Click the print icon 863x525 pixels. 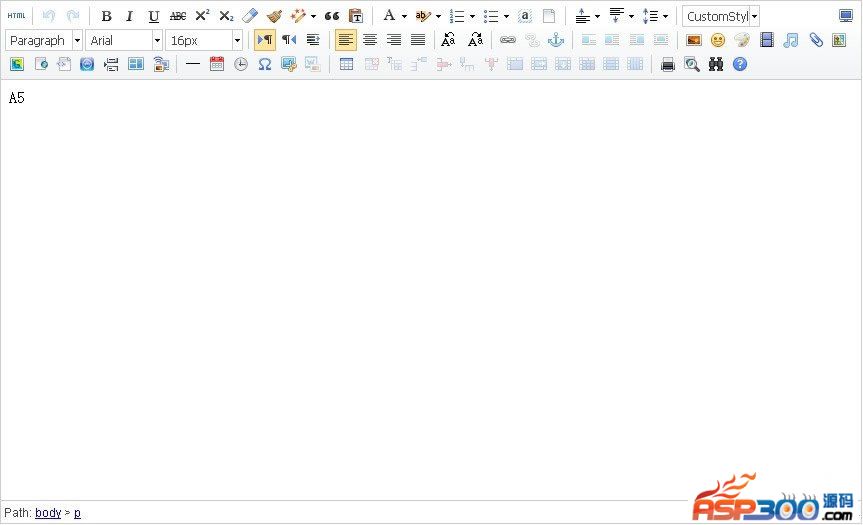[x=668, y=64]
